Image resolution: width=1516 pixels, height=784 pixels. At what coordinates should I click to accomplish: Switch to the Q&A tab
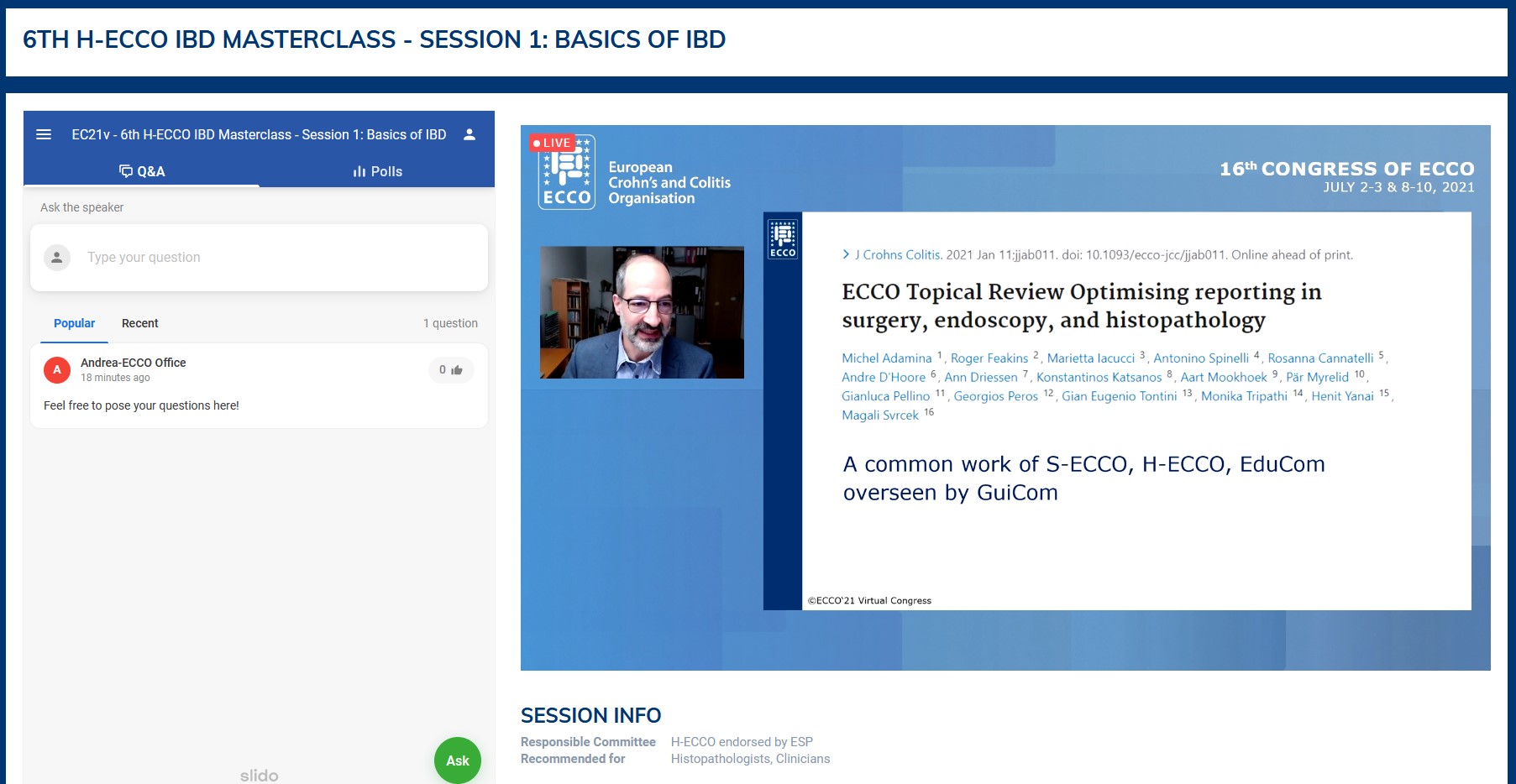pos(141,171)
